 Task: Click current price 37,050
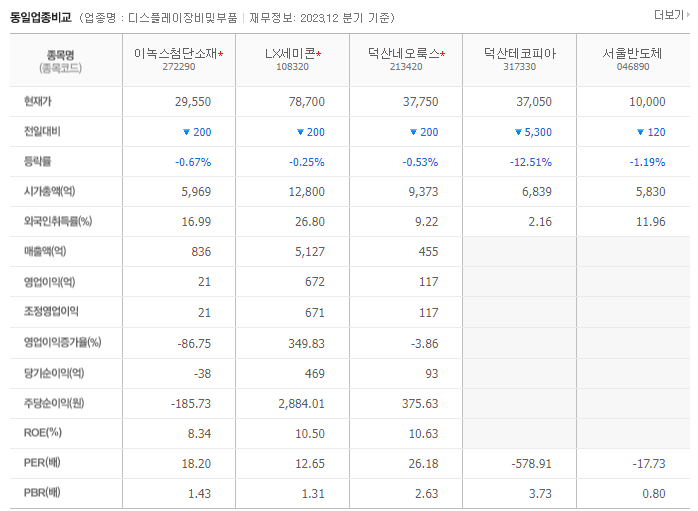click(534, 102)
